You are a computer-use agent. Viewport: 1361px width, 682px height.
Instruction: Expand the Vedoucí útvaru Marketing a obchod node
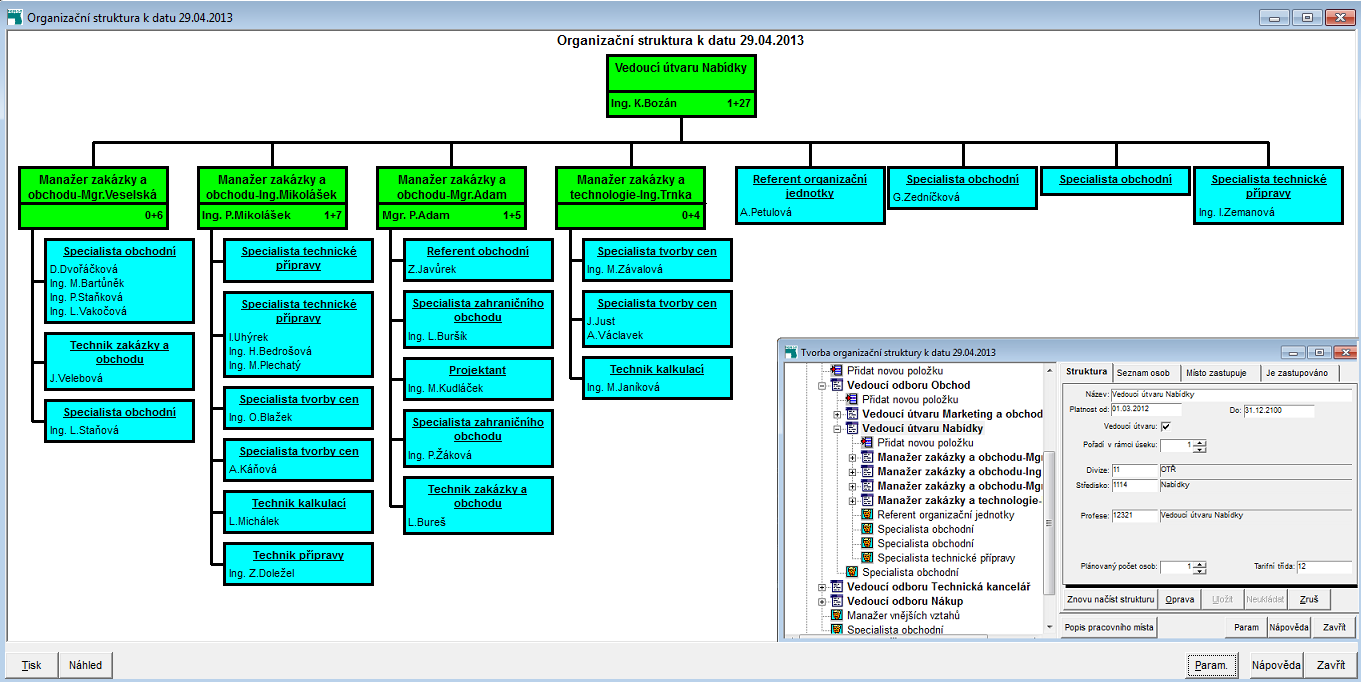coord(838,414)
